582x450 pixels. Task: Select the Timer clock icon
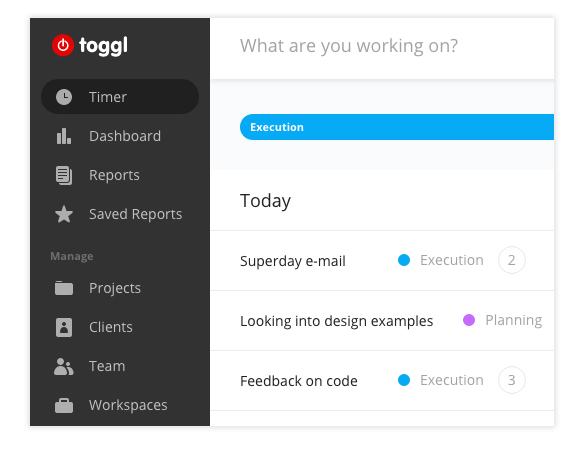click(x=64, y=97)
